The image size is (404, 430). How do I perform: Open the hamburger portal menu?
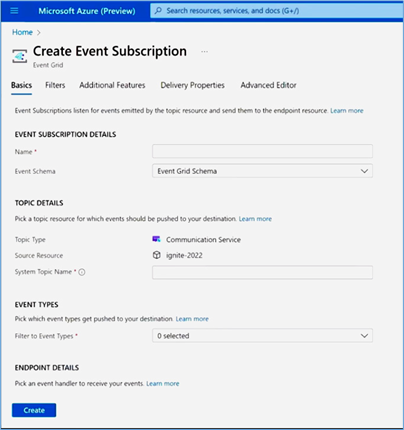click(x=14, y=11)
